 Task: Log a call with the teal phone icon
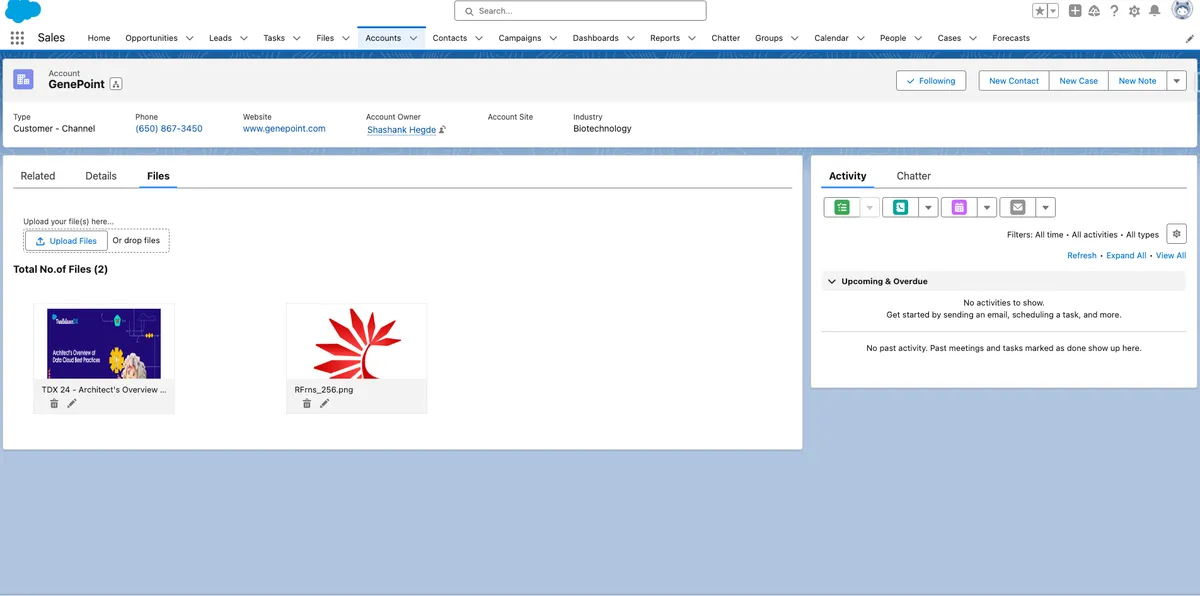click(901, 207)
